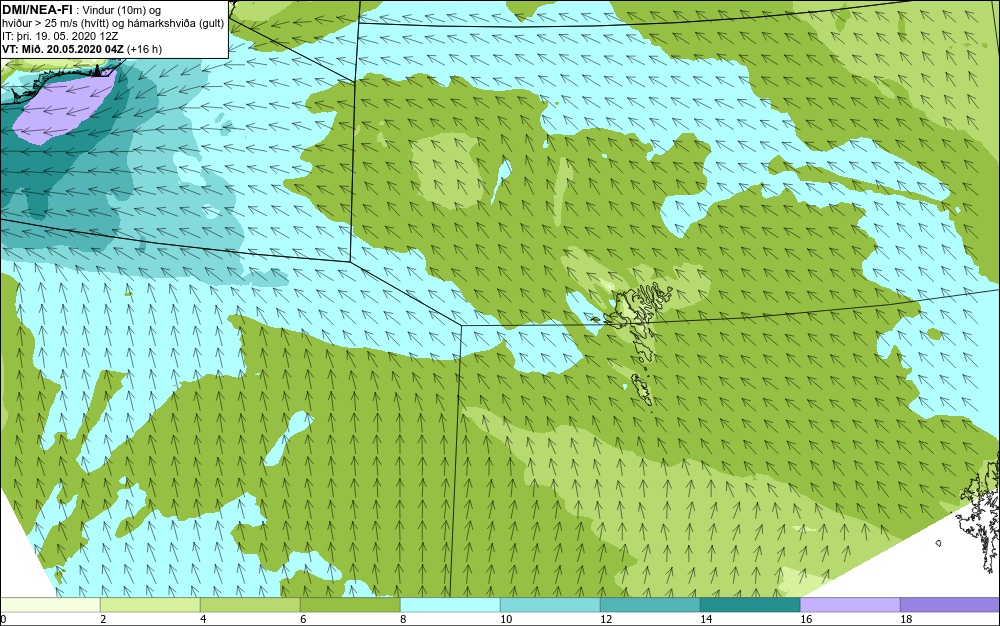Click the 12–14 m/s teal legend swatch
The image size is (1000, 626).
(x=650, y=605)
